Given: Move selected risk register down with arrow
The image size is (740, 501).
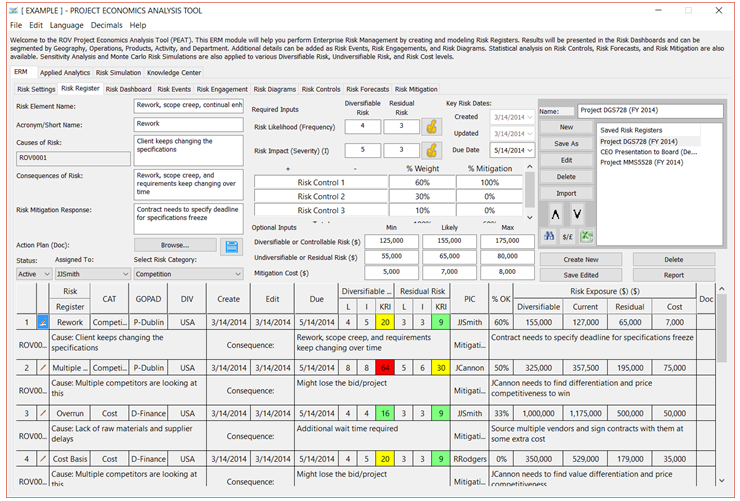Looking at the screenshot, I should [x=577, y=215].
